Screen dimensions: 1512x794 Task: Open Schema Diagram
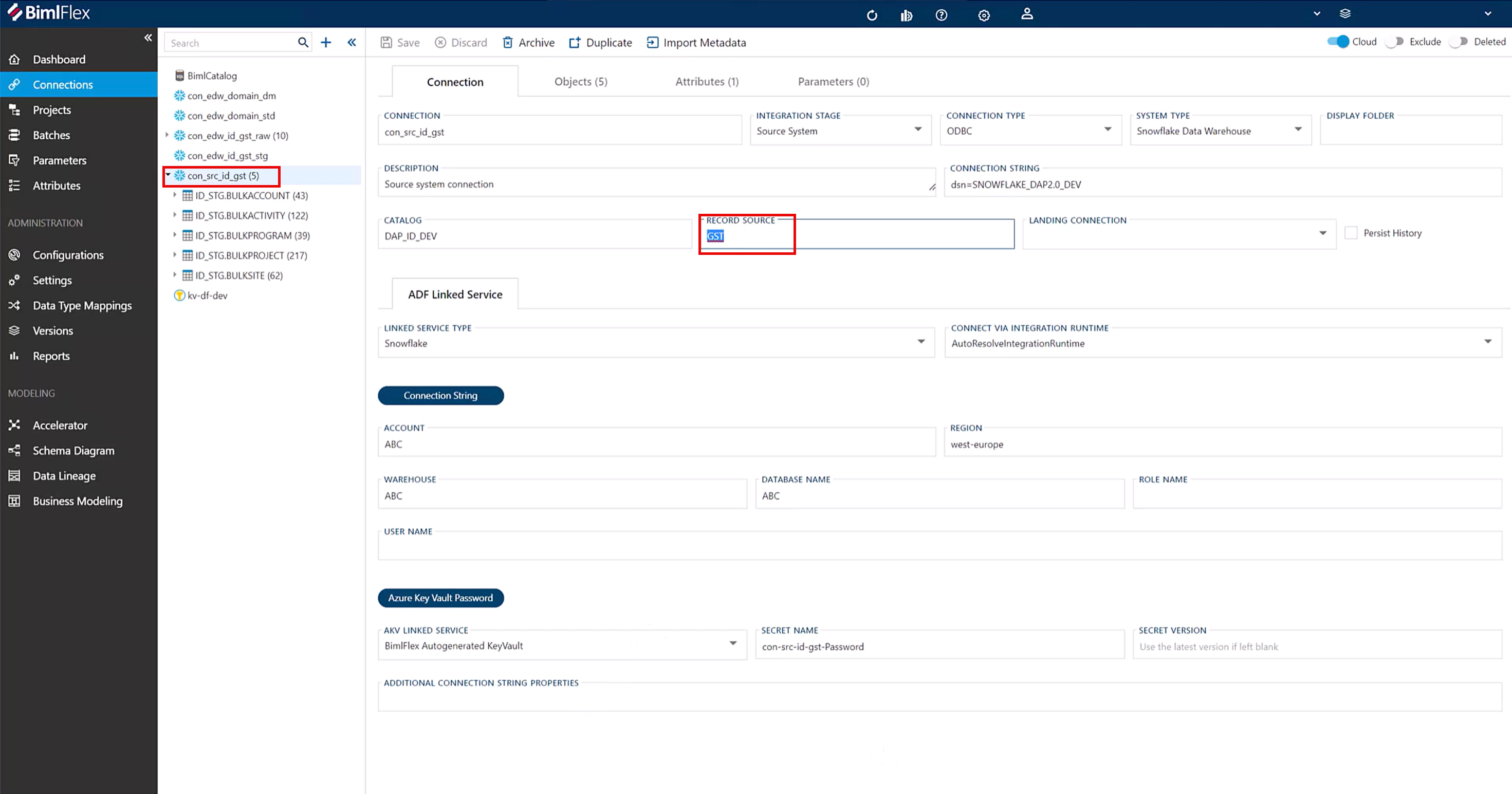(x=79, y=450)
